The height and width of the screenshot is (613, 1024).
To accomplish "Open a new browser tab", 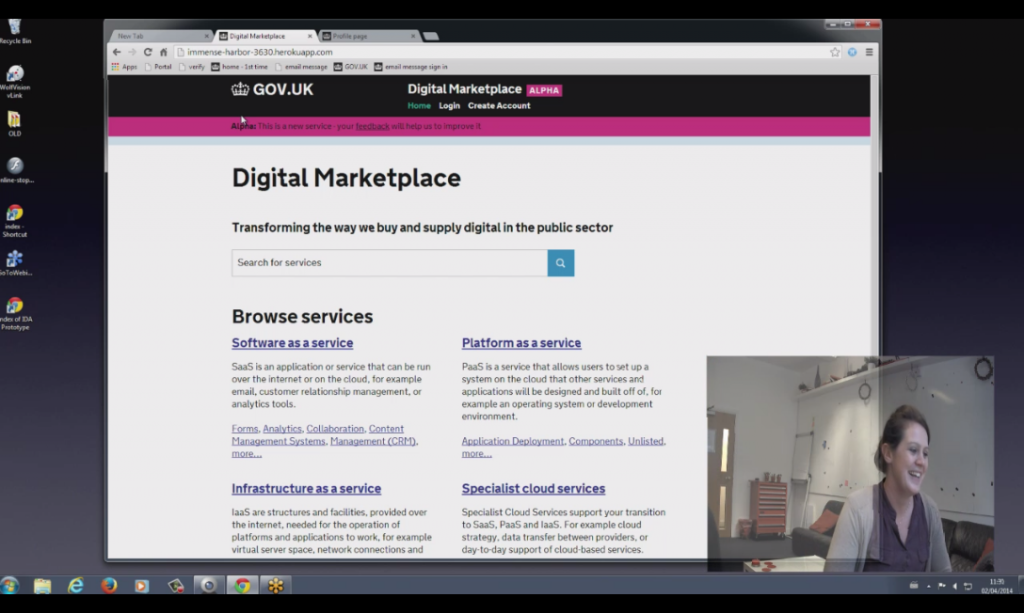I will tap(431, 37).
